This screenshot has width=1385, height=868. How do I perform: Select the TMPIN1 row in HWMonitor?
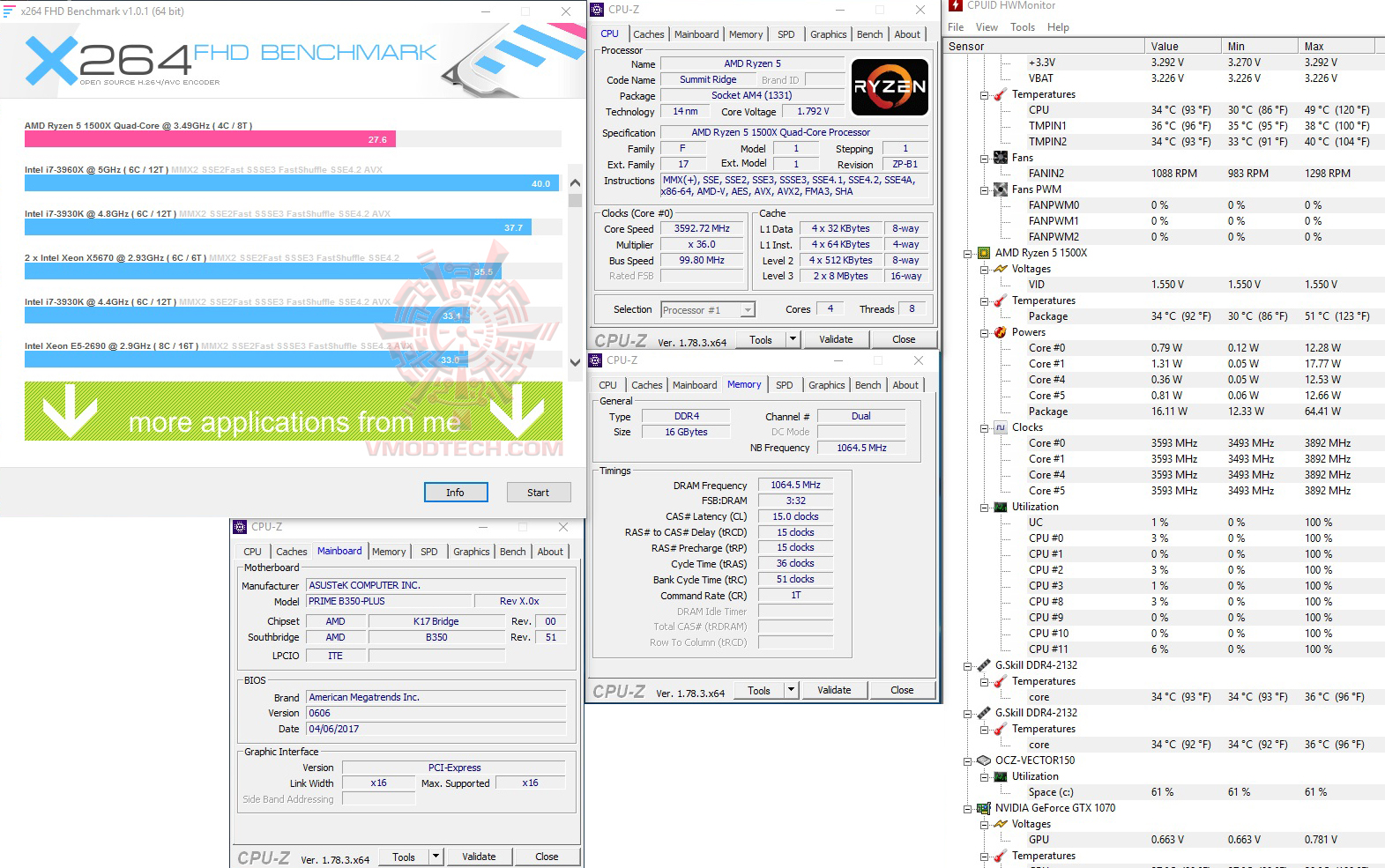click(x=1165, y=126)
